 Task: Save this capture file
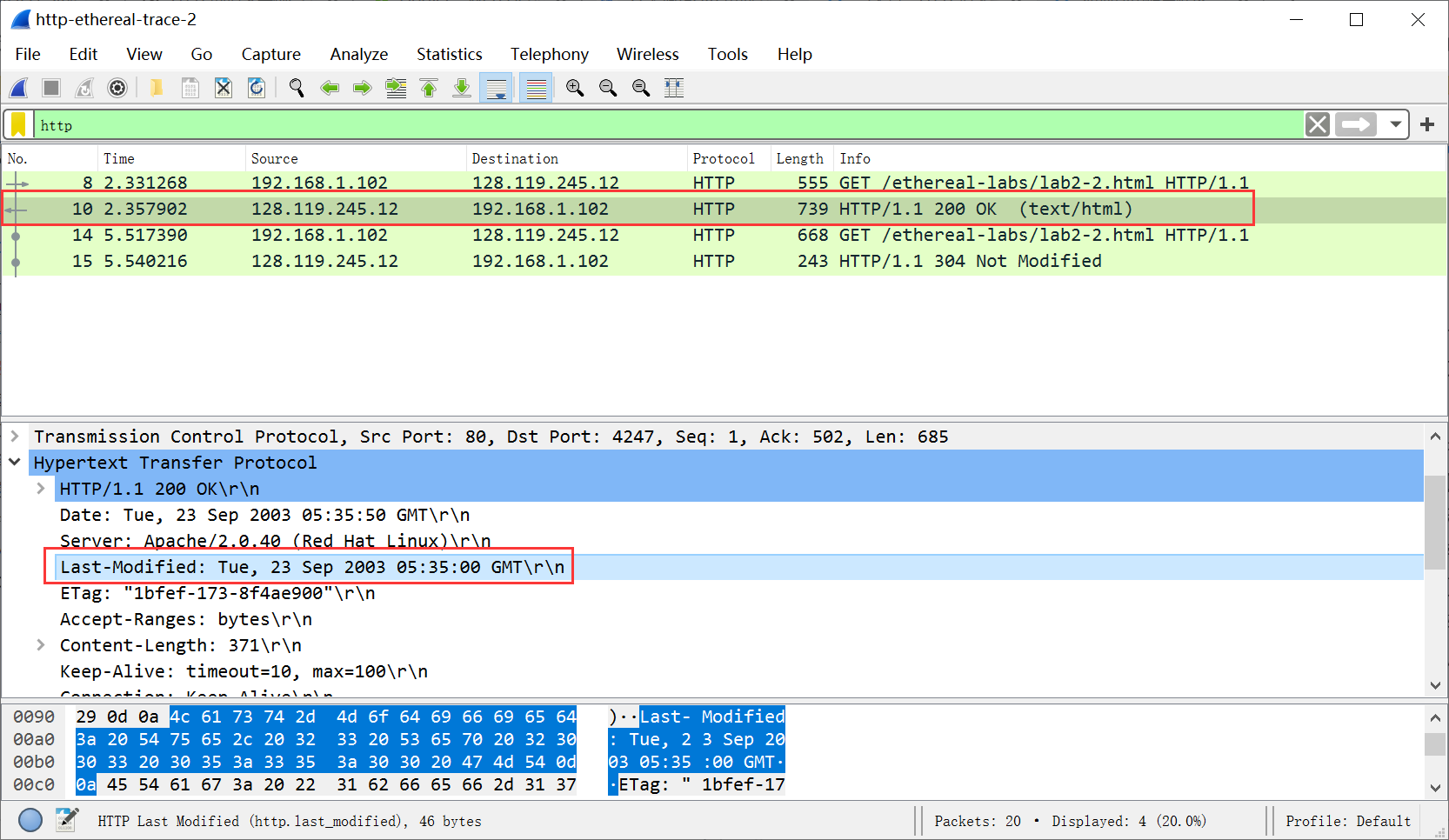(x=190, y=88)
